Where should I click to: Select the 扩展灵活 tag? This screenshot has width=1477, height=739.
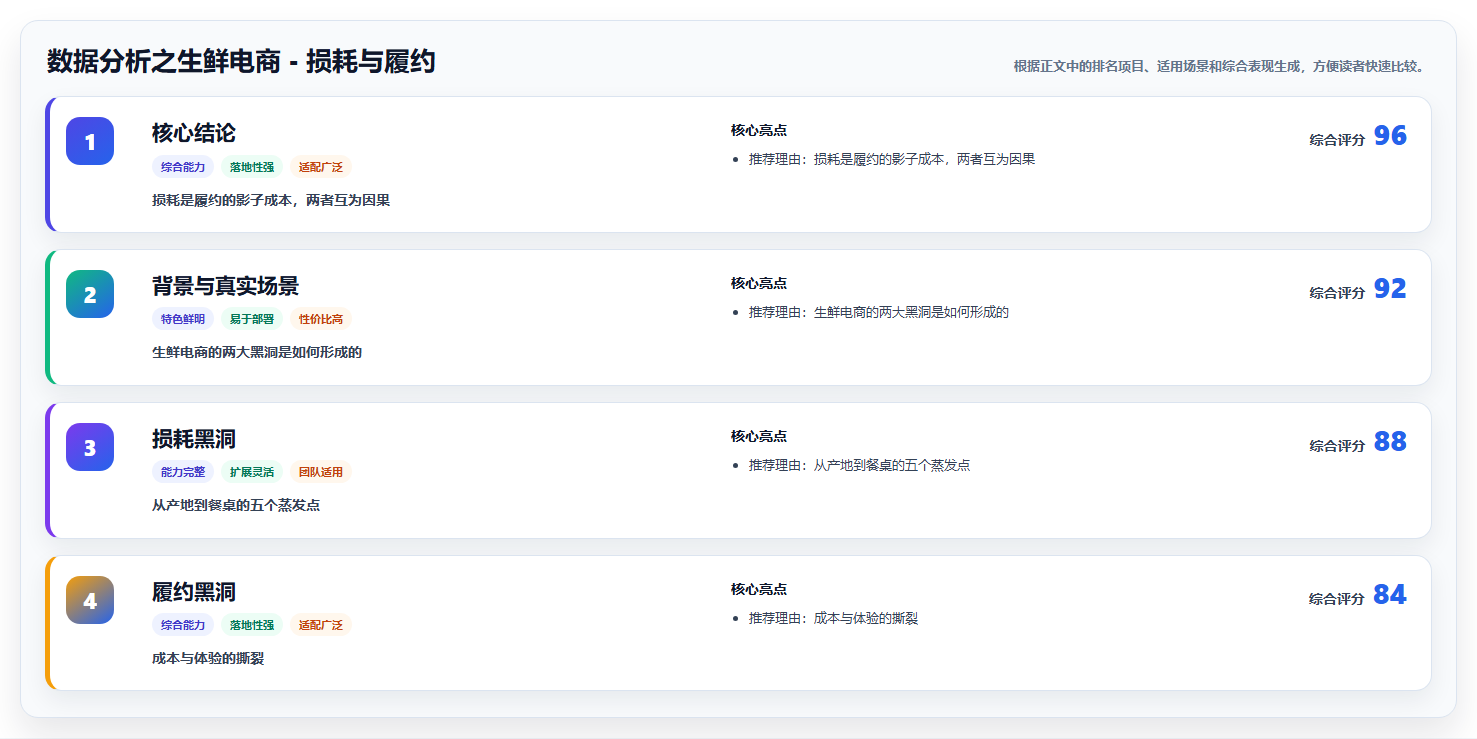click(x=252, y=472)
